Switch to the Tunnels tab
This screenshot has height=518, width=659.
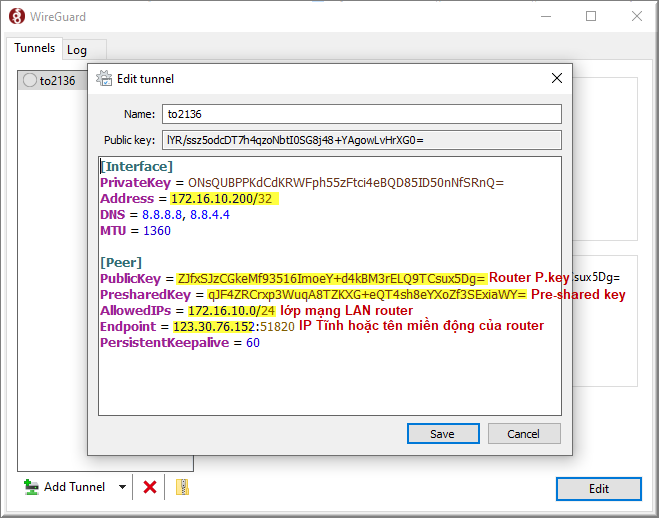[34, 48]
